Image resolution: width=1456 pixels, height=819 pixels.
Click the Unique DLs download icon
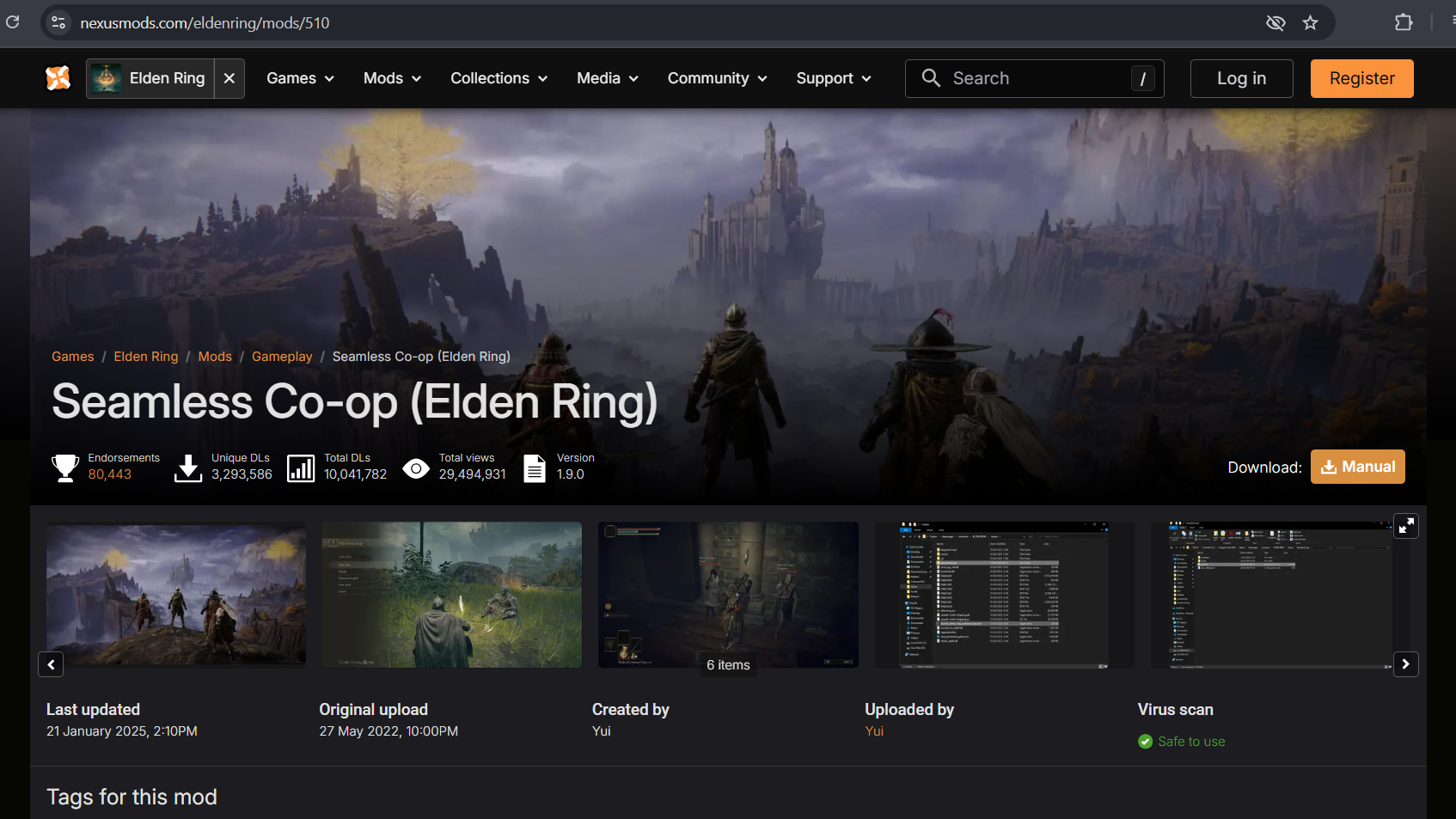(188, 468)
